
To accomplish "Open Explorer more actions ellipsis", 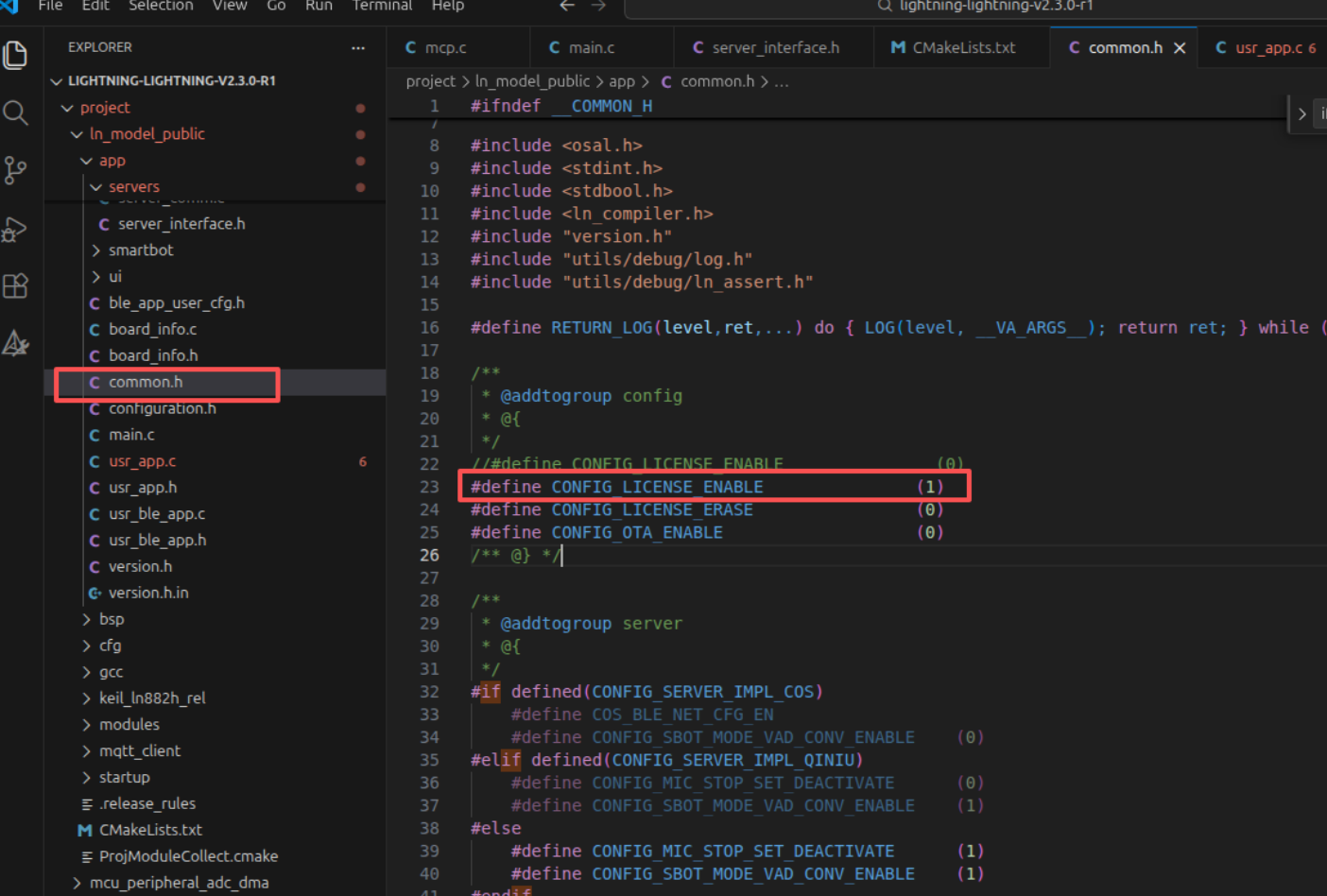I will pyautogui.click(x=358, y=47).
